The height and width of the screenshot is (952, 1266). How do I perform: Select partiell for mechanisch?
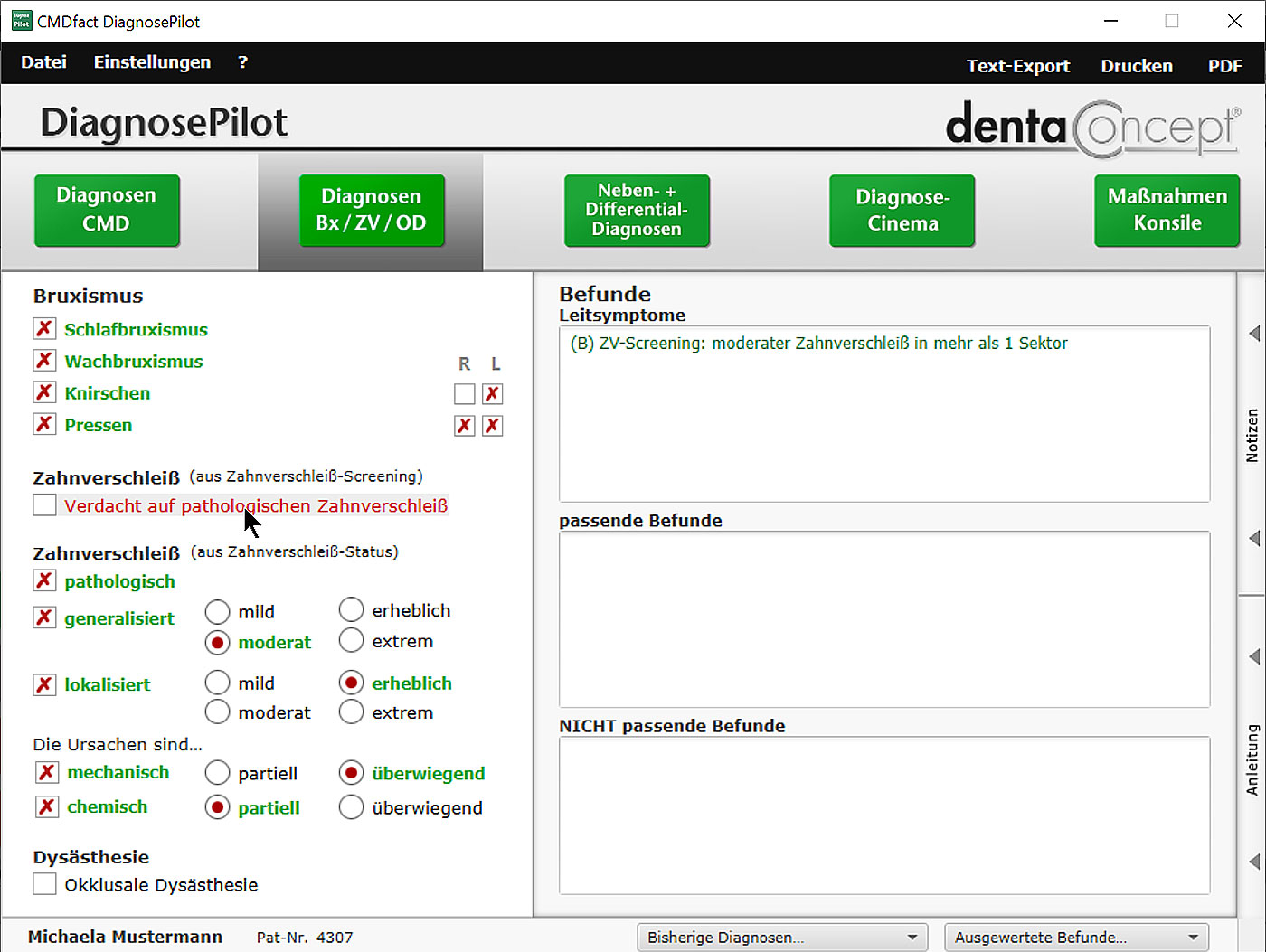coord(217,773)
